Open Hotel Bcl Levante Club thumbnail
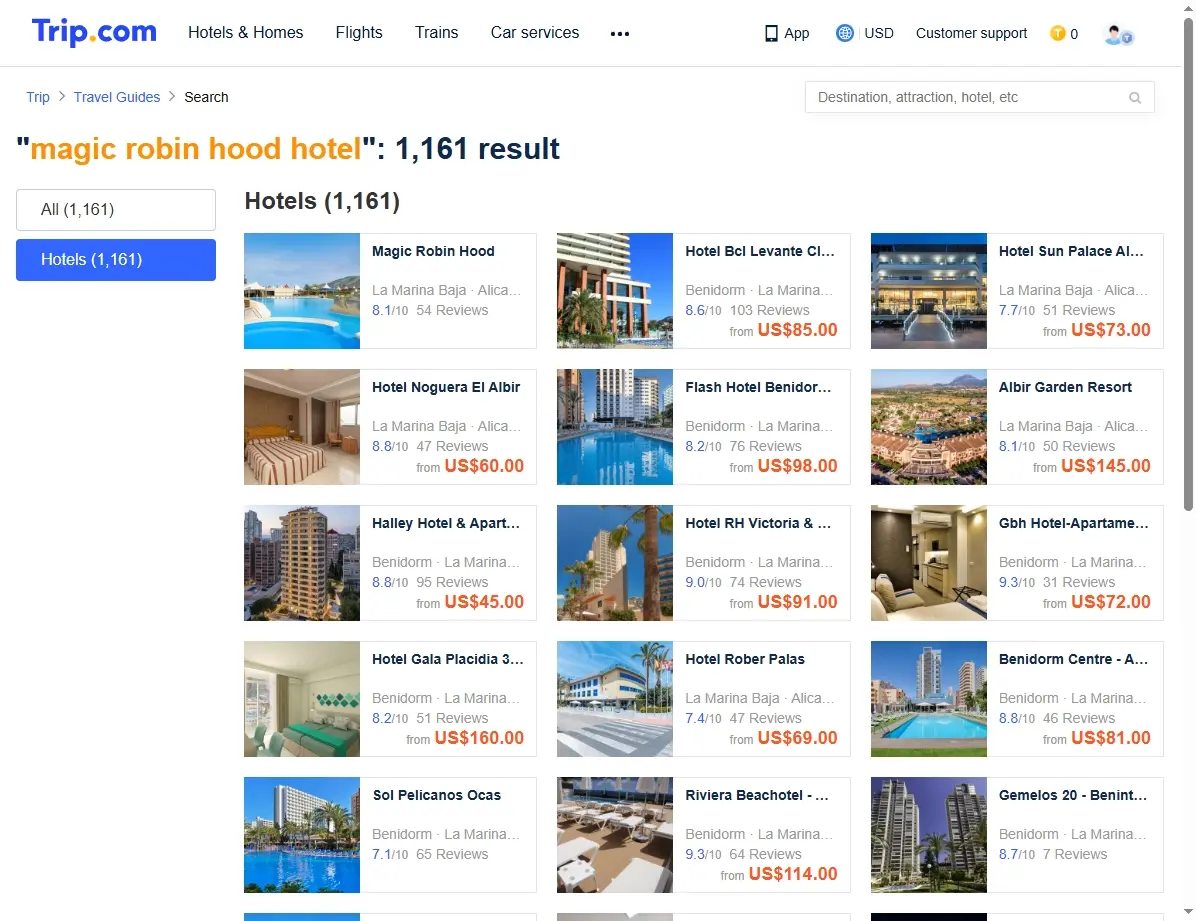 coord(615,291)
